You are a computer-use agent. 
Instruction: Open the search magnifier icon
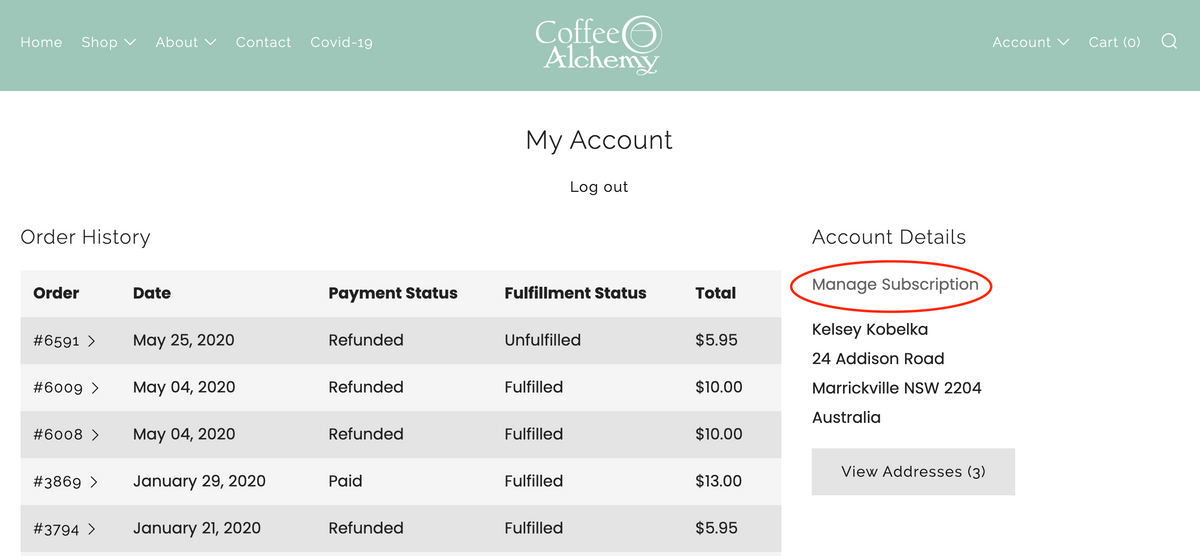click(1169, 42)
